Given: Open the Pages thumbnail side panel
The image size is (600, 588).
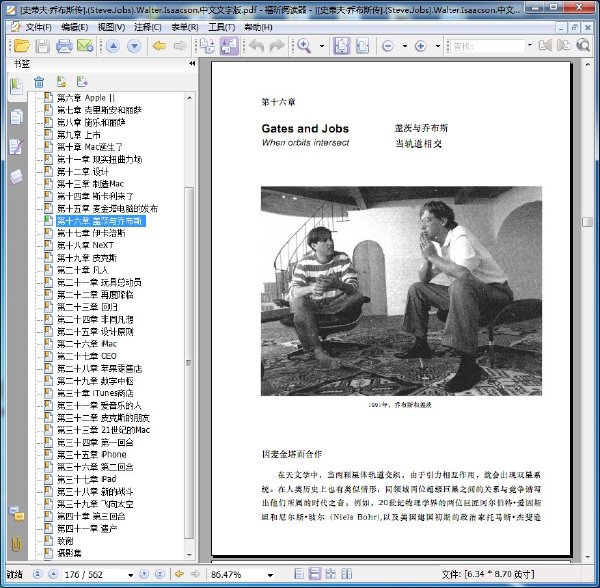Looking at the screenshot, I should [16, 117].
